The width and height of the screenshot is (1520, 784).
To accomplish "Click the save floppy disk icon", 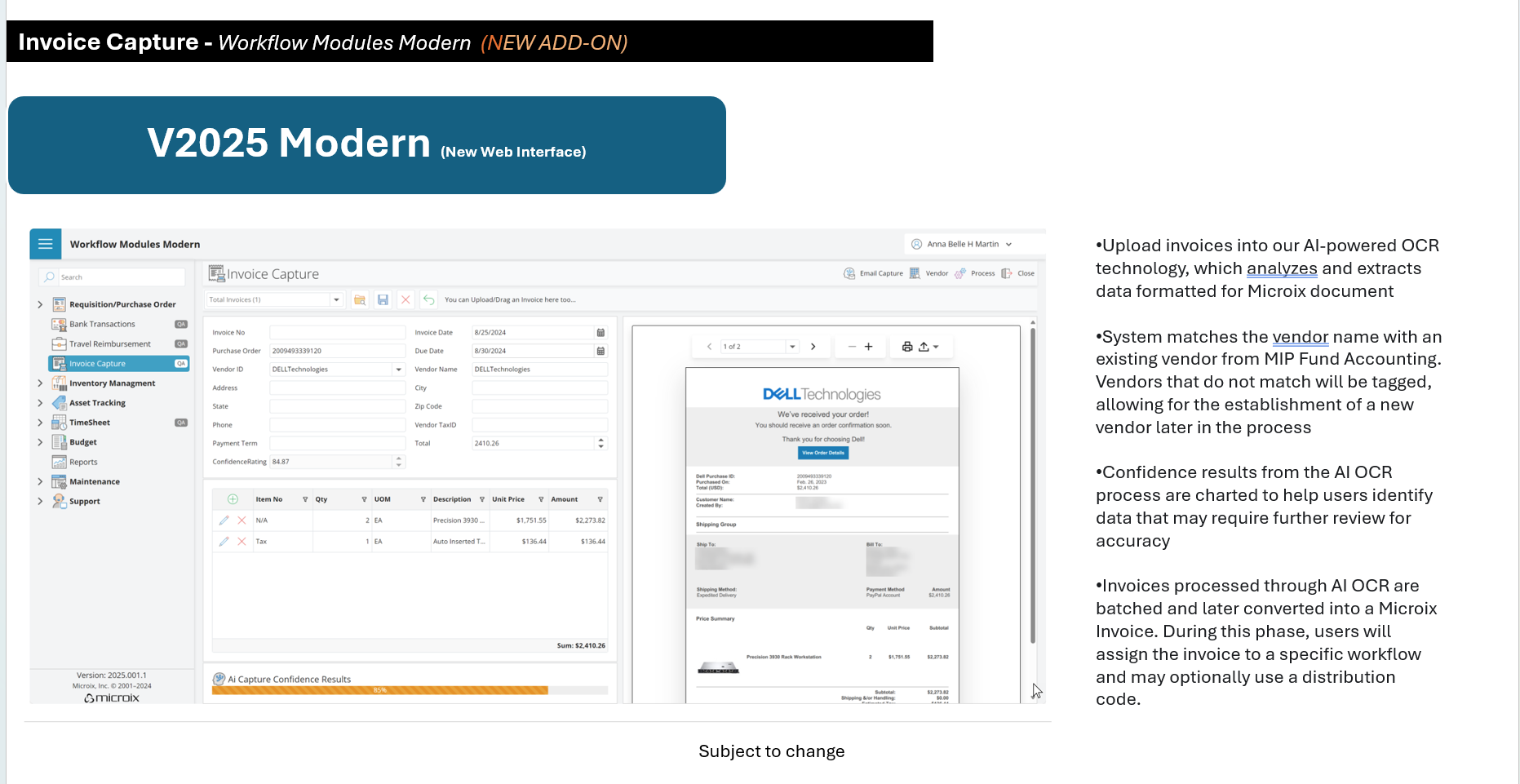I will click(383, 300).
